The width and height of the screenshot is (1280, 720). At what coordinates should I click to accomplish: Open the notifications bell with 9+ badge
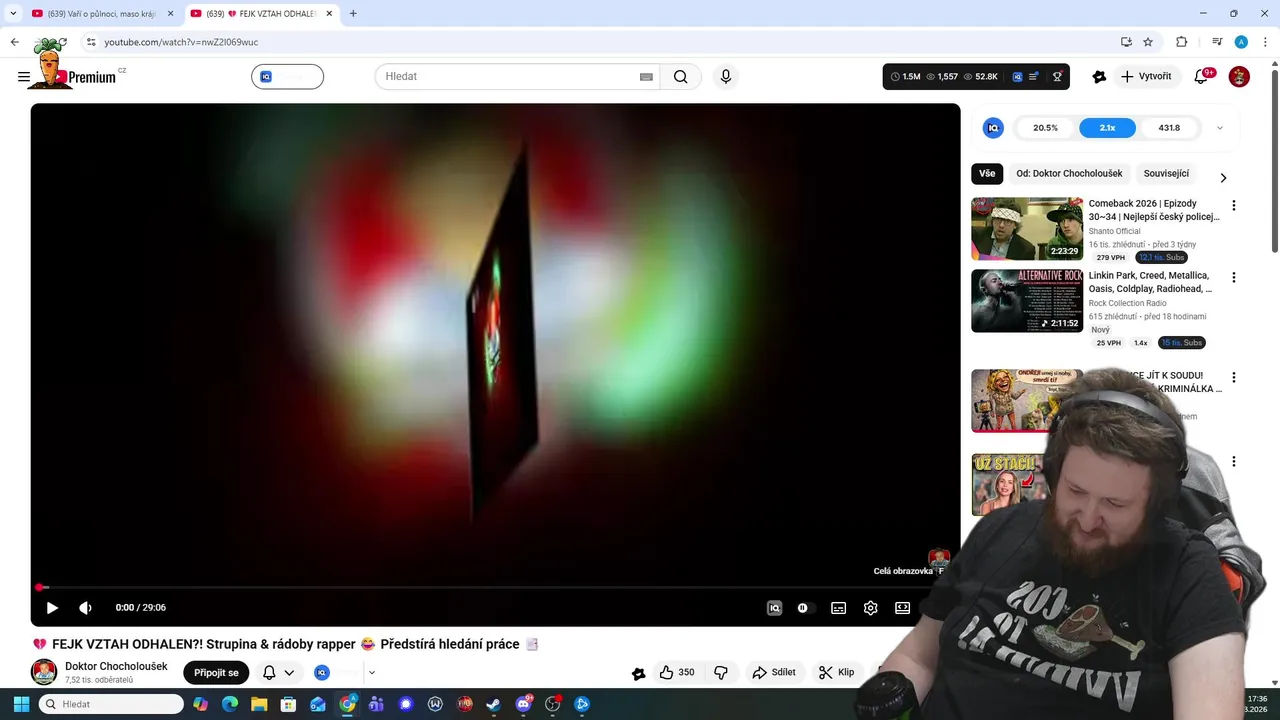[x=1202, y=77]
